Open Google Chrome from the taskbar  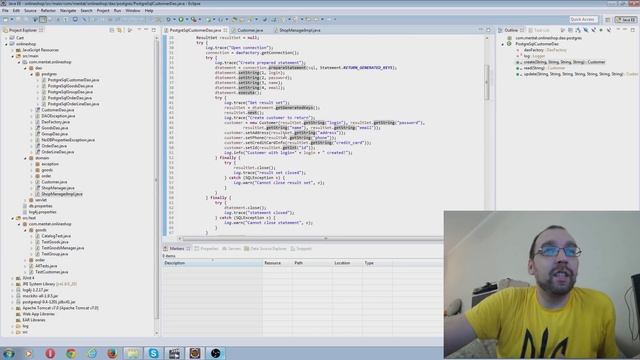(x=71, y=353)
